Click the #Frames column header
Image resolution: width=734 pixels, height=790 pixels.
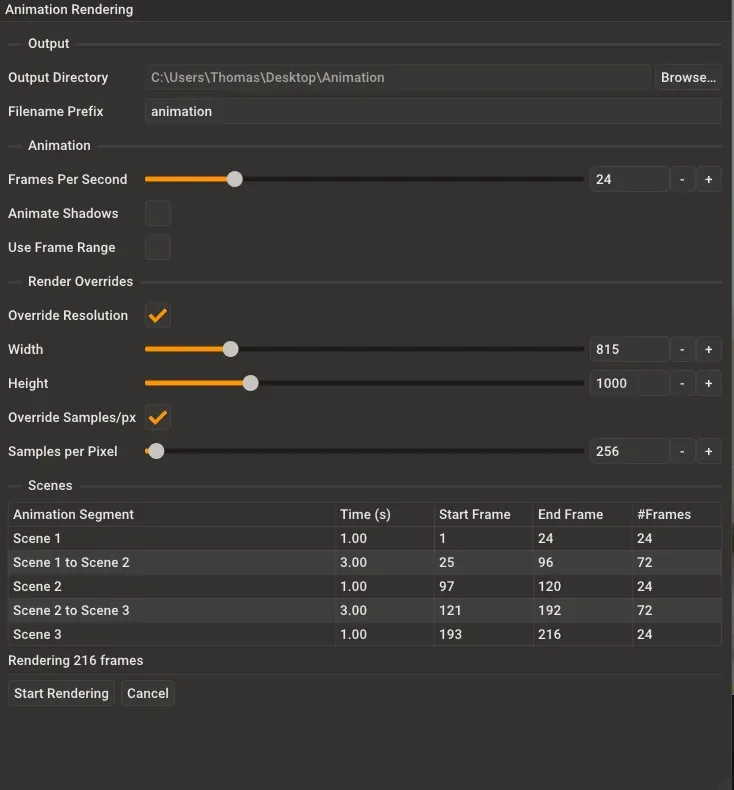677,514
